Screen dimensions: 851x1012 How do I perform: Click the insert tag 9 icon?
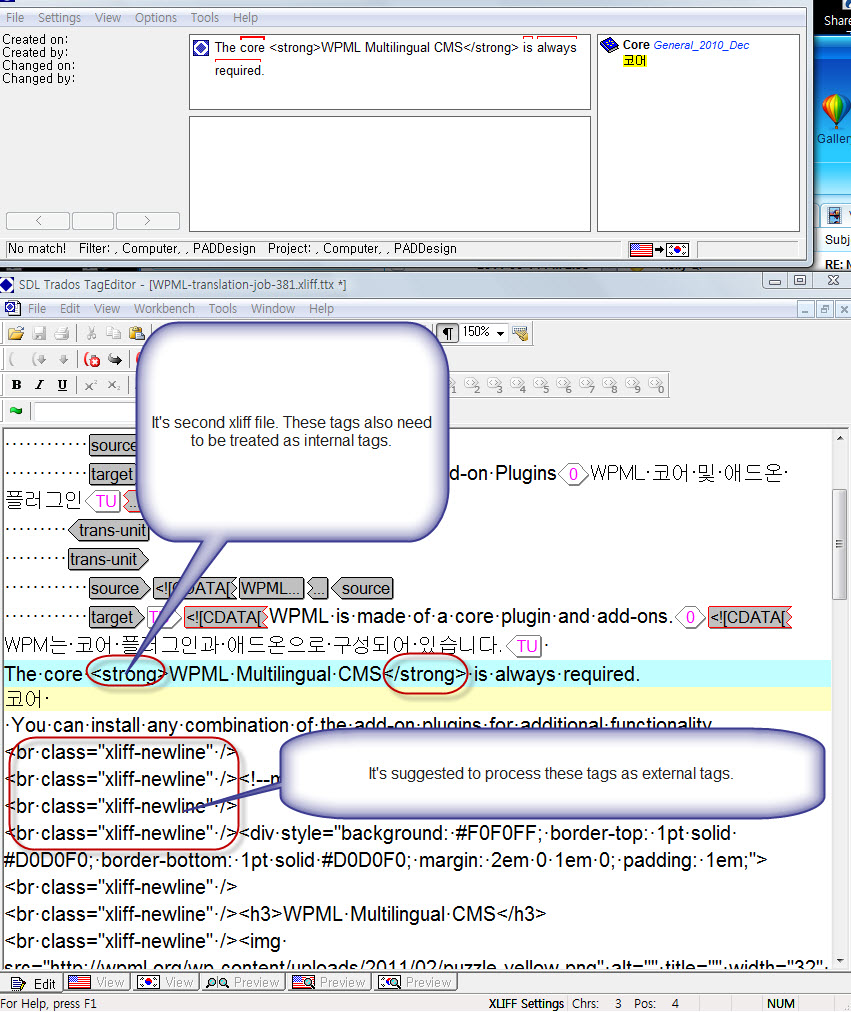[633, 385]
